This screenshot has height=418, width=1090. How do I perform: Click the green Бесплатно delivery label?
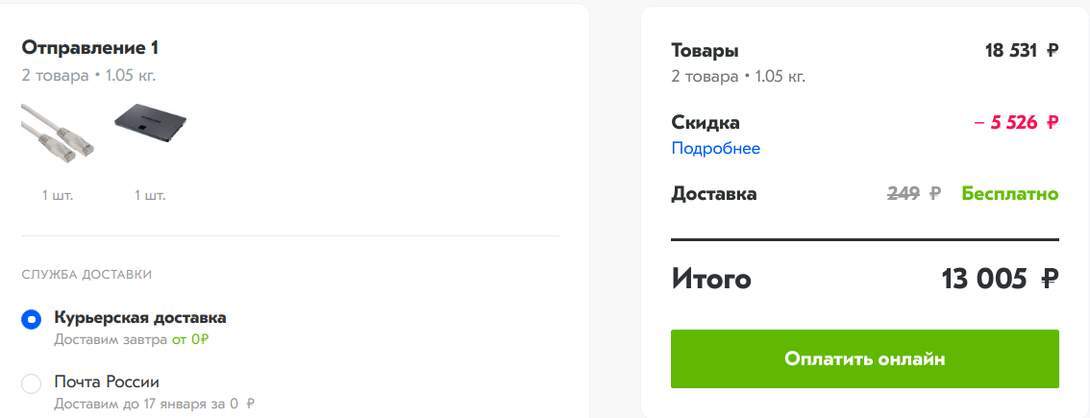coord(1010,193)
